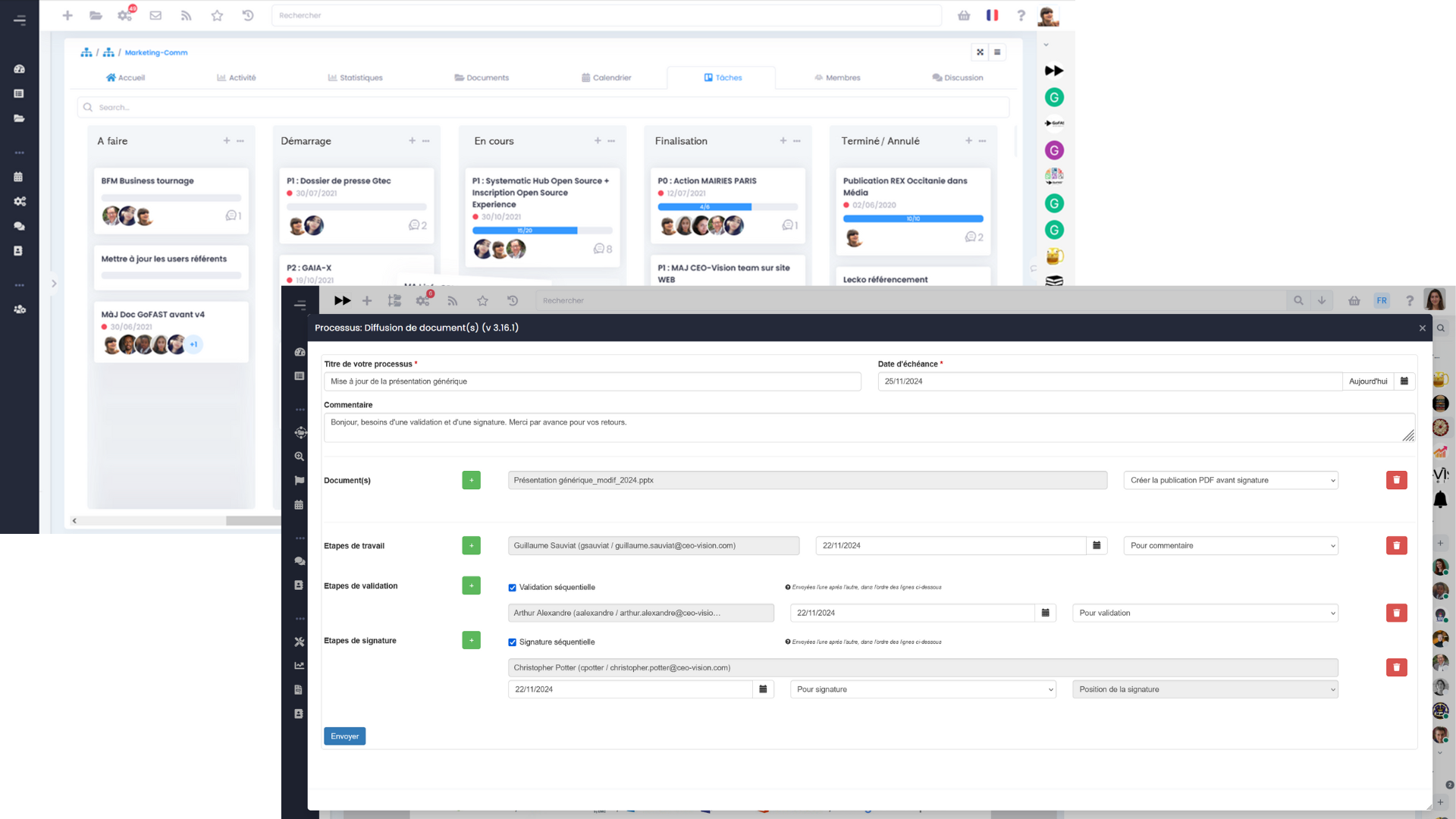Click the green plus to add a validation step
The width and height of the screenshot is (1456, 819).
[471, 585]
